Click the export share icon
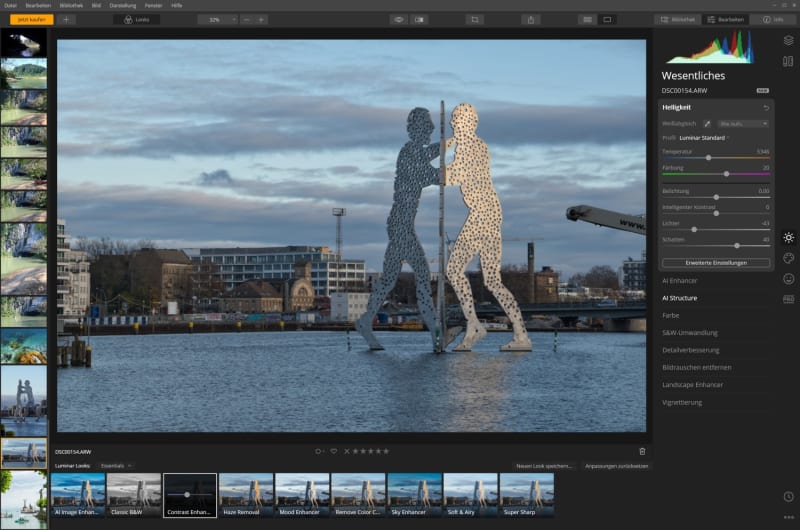The width and height of the screenshot is (800, 530). (531, 19)
